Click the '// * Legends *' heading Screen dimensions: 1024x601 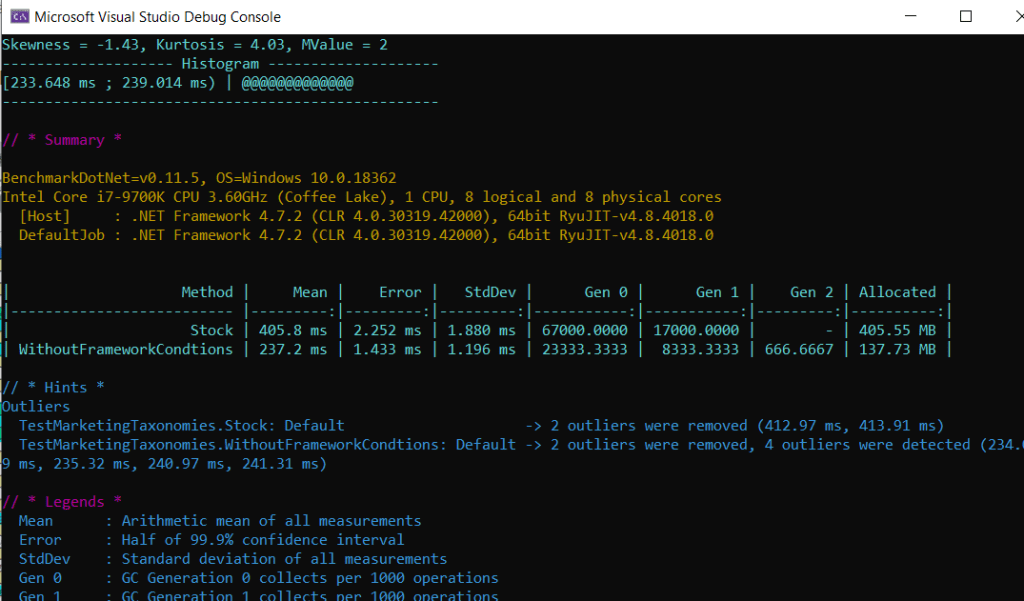62,501
